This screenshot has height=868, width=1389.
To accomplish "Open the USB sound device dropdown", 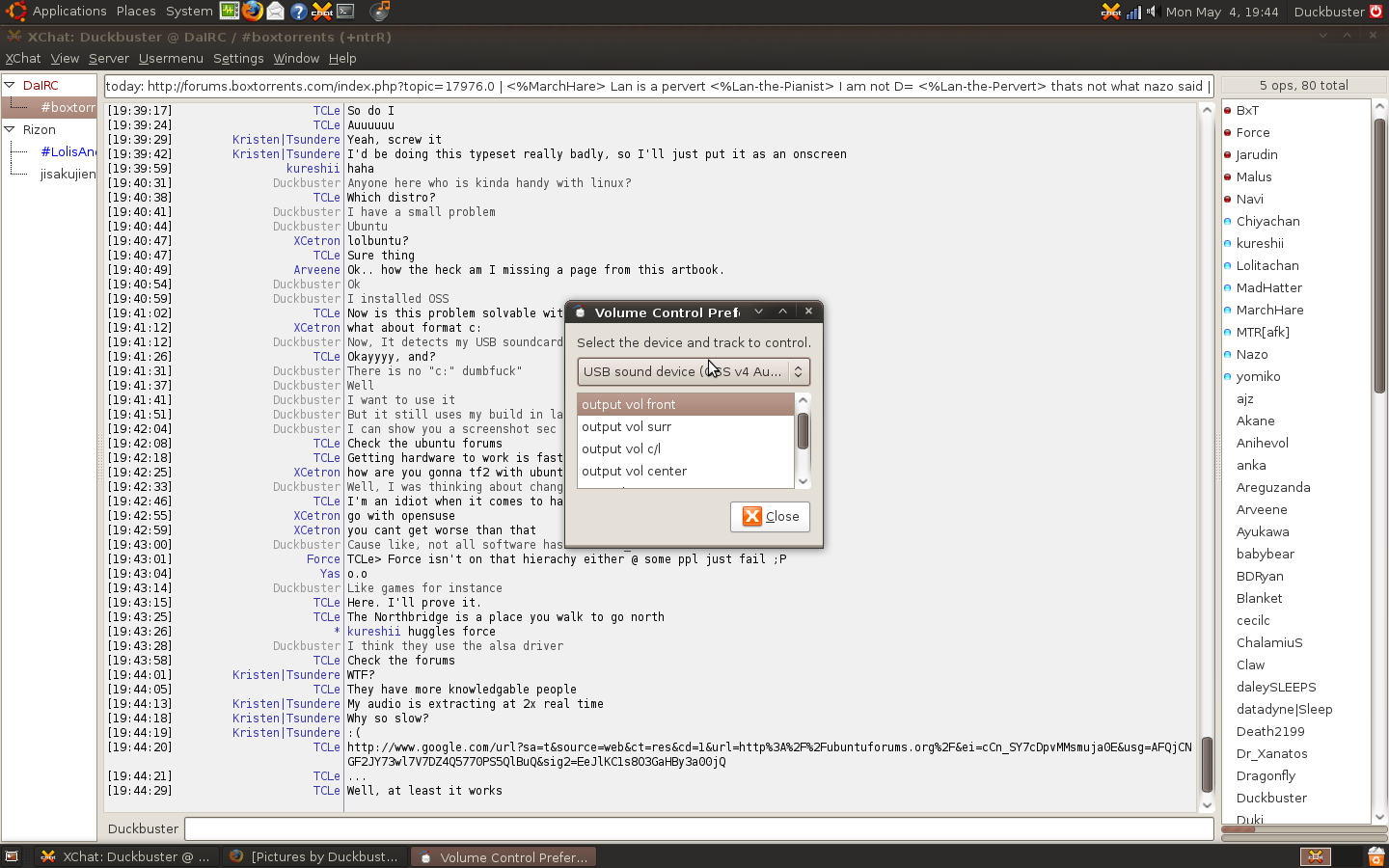I will click(x=693, y=371).
